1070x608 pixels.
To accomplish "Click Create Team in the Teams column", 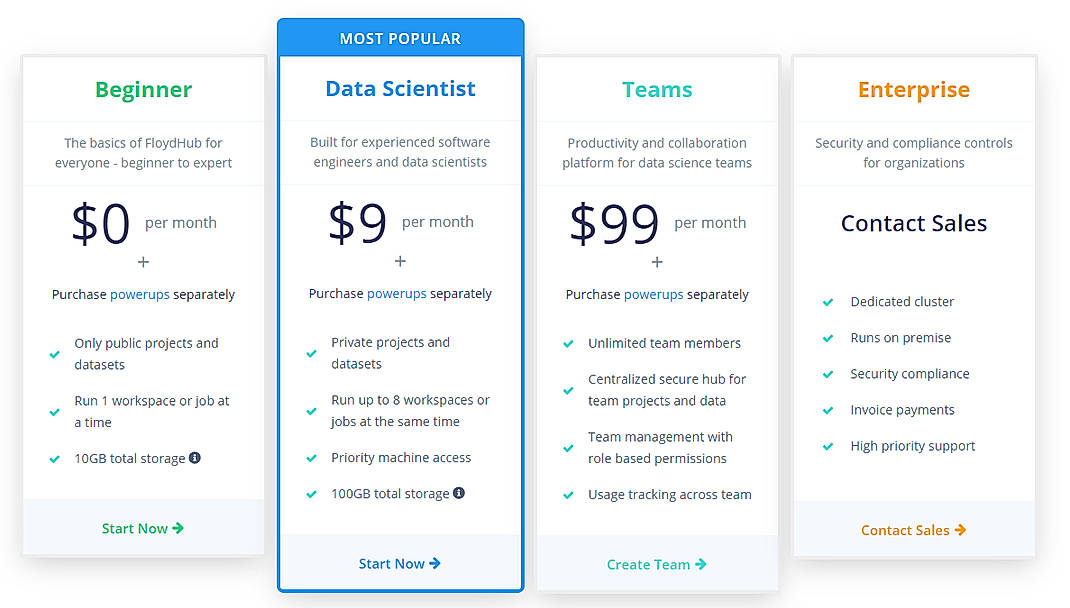I will (x=648, y=563).
